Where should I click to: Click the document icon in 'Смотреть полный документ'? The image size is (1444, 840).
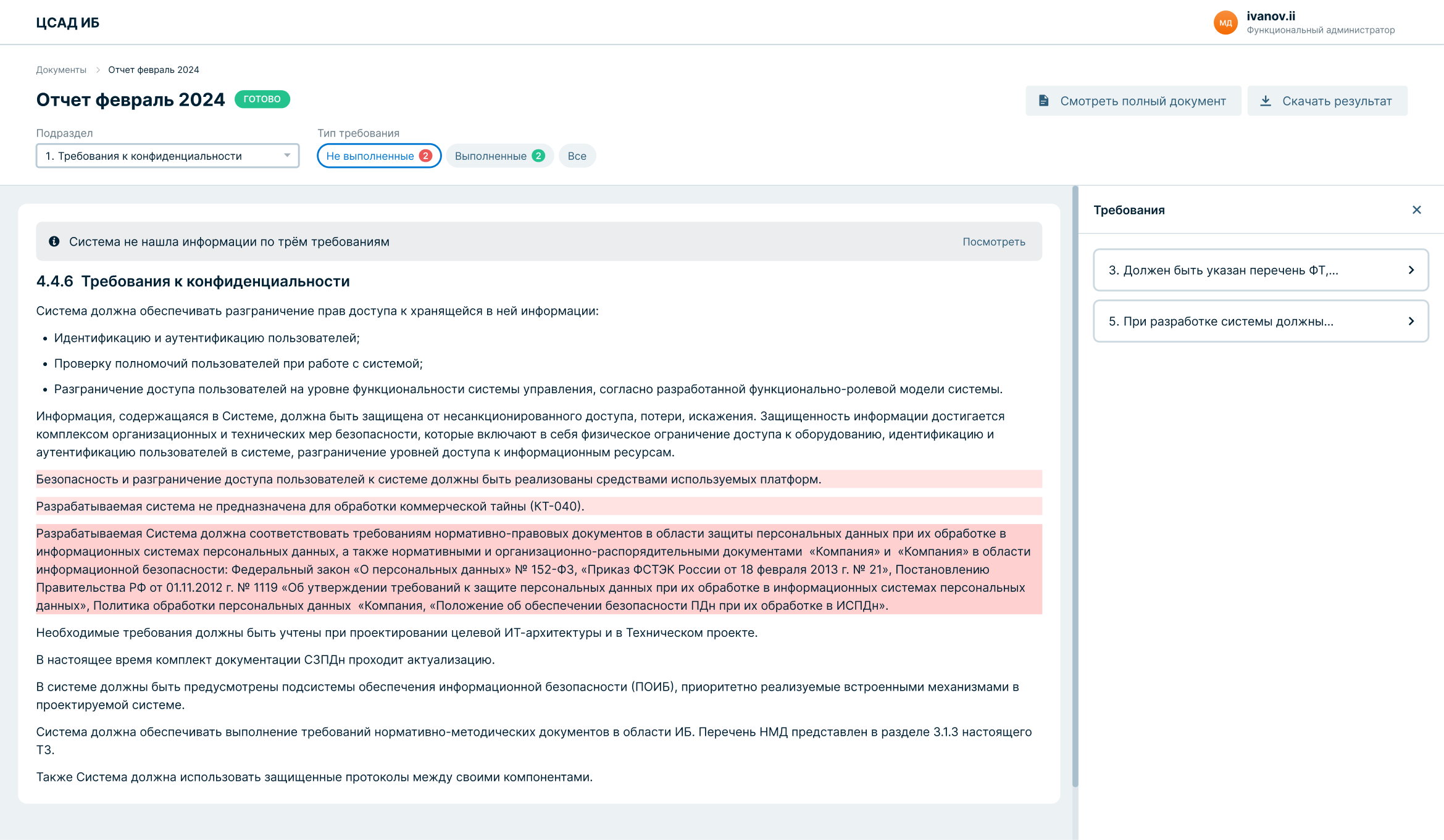tap(1043, 101)
